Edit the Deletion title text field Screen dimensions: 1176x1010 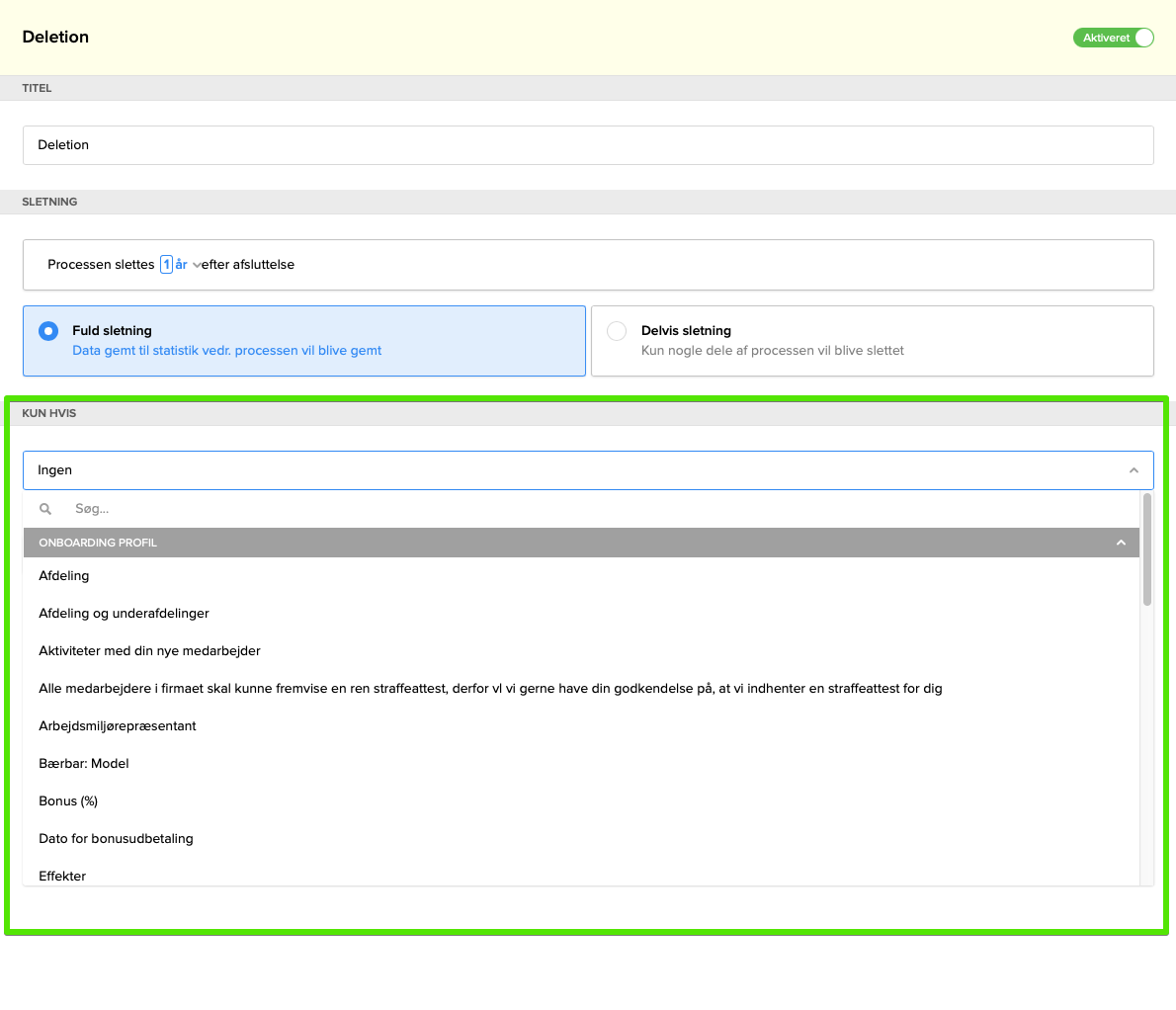point(588,145)
